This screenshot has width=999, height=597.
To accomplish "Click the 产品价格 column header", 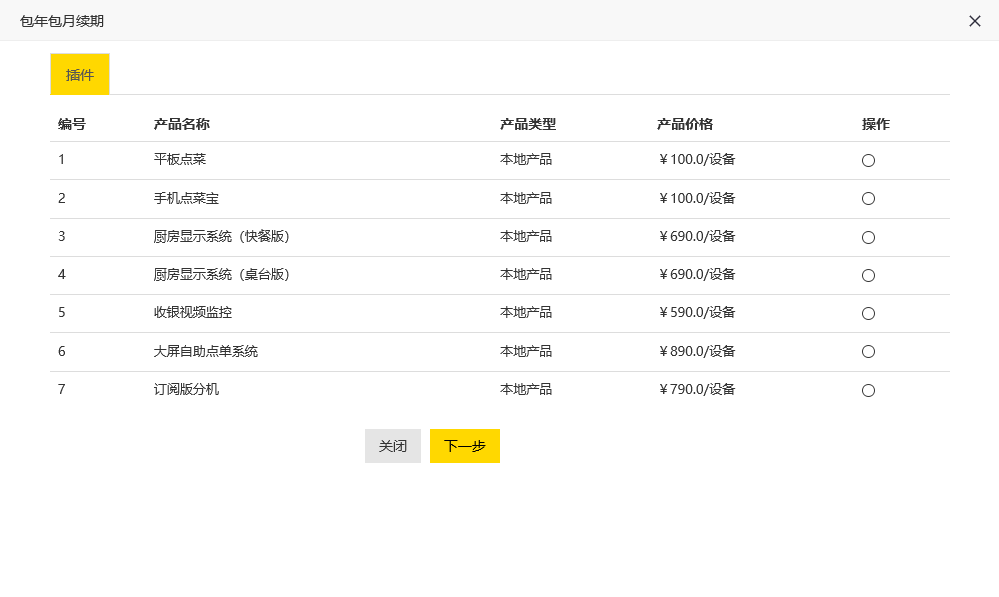I will click(685, 124).
